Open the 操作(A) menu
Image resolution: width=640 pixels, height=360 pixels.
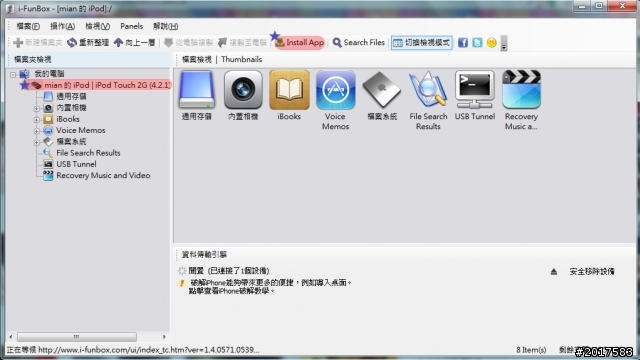tap(62, 26)
